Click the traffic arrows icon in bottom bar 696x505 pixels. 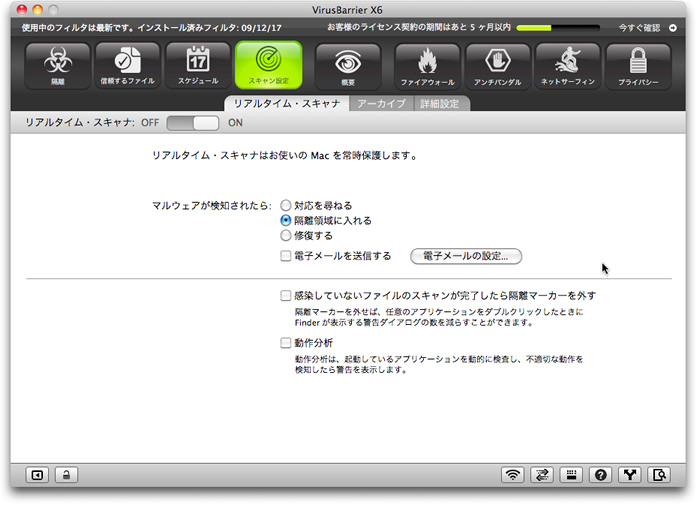542,475
